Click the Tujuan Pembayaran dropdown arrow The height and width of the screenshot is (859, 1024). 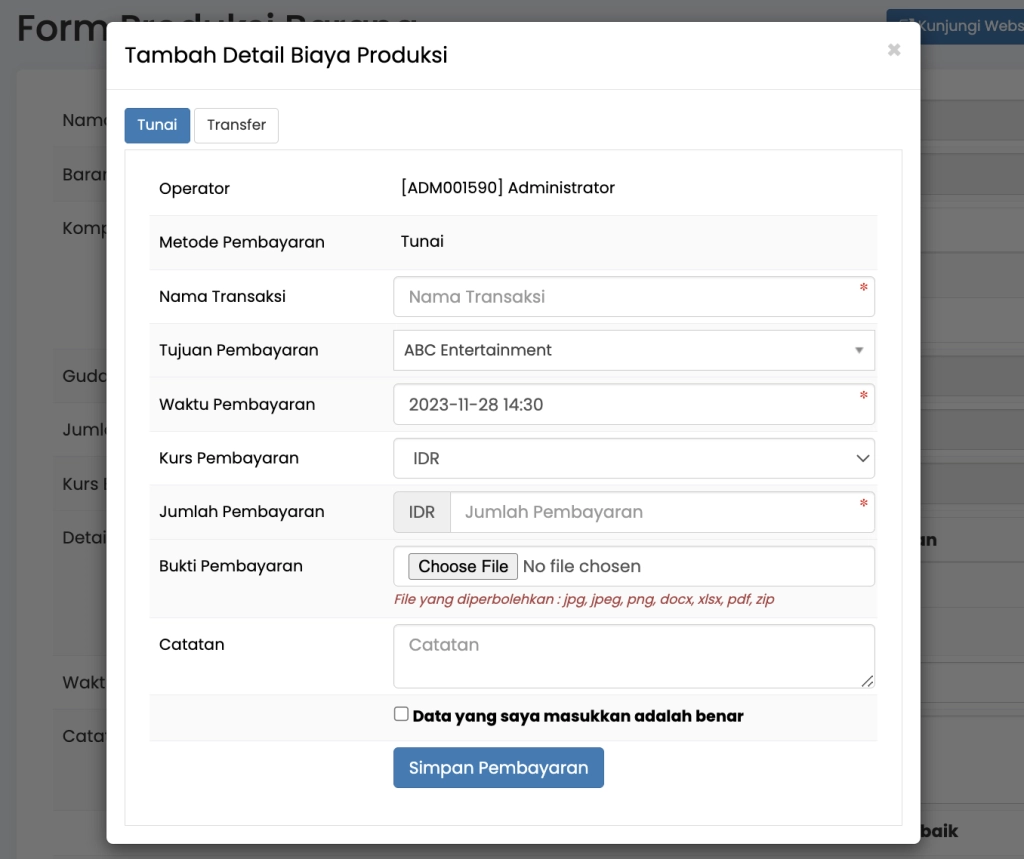pyautogui.click(x=859, y=351)
